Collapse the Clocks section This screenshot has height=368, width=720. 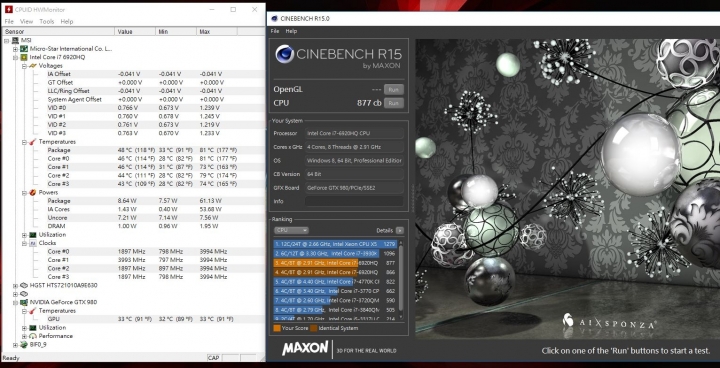(24, 243)
